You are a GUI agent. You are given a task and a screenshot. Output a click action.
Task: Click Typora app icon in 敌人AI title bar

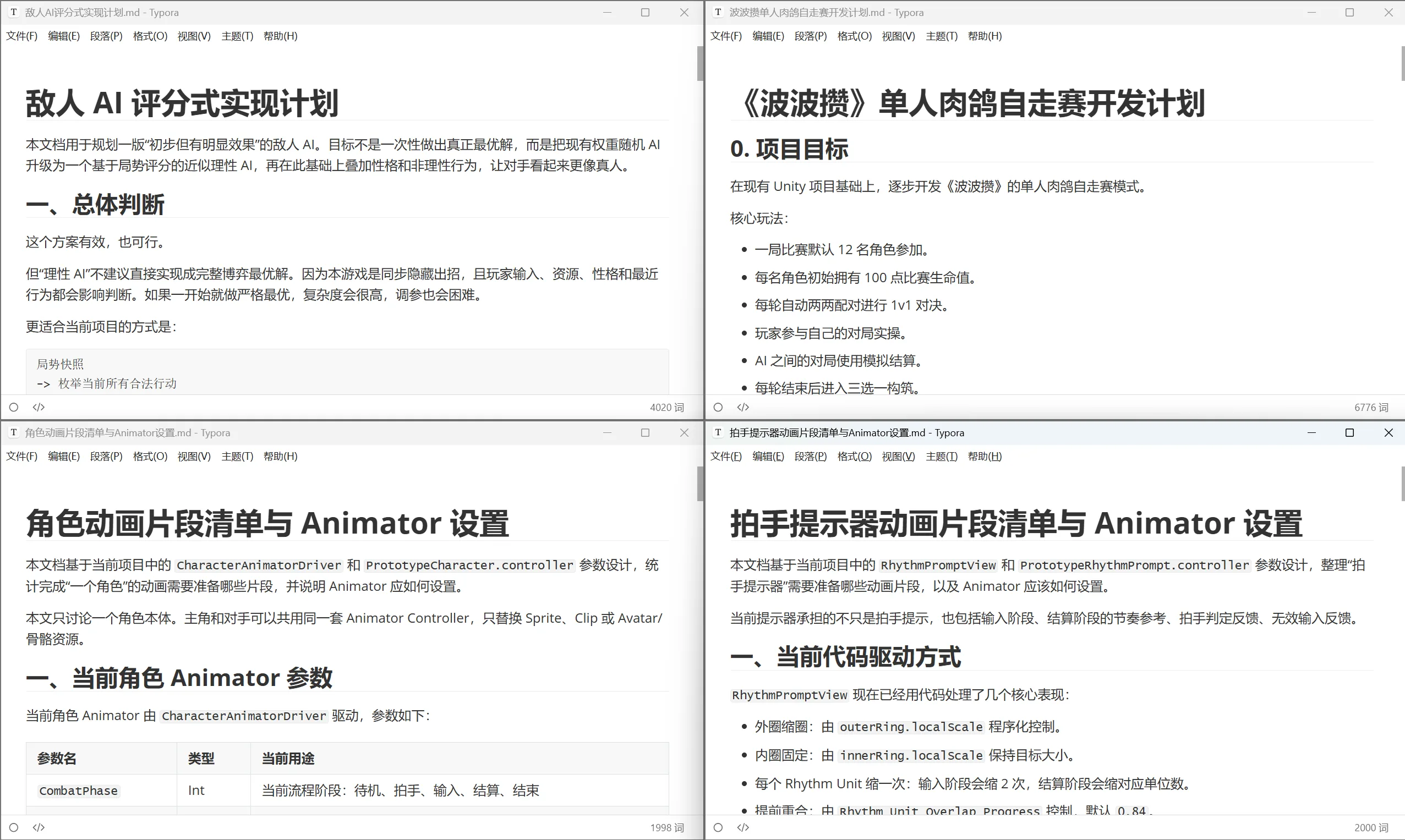14,12
